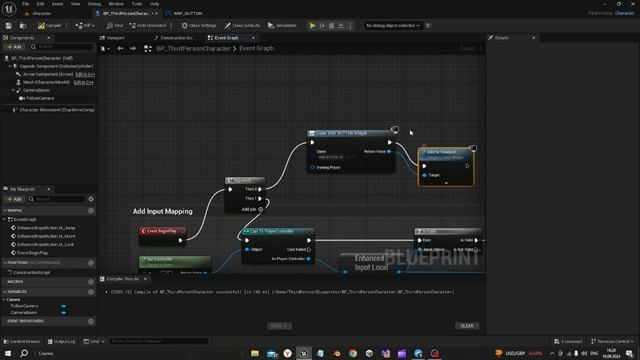640x360 pixels.
Task: Open the debug object selector dropdown
Action: coord(393,26)
